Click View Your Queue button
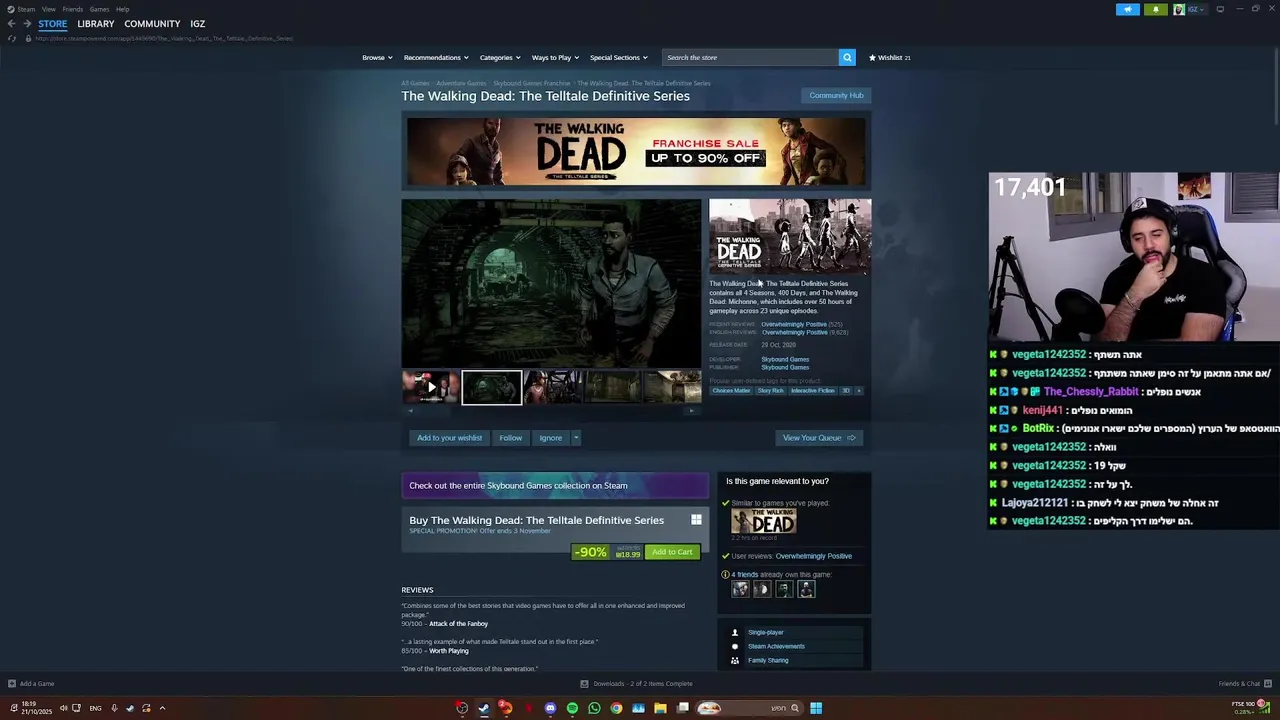Screen dimensions: 1280x720 (x=819, y=438)
